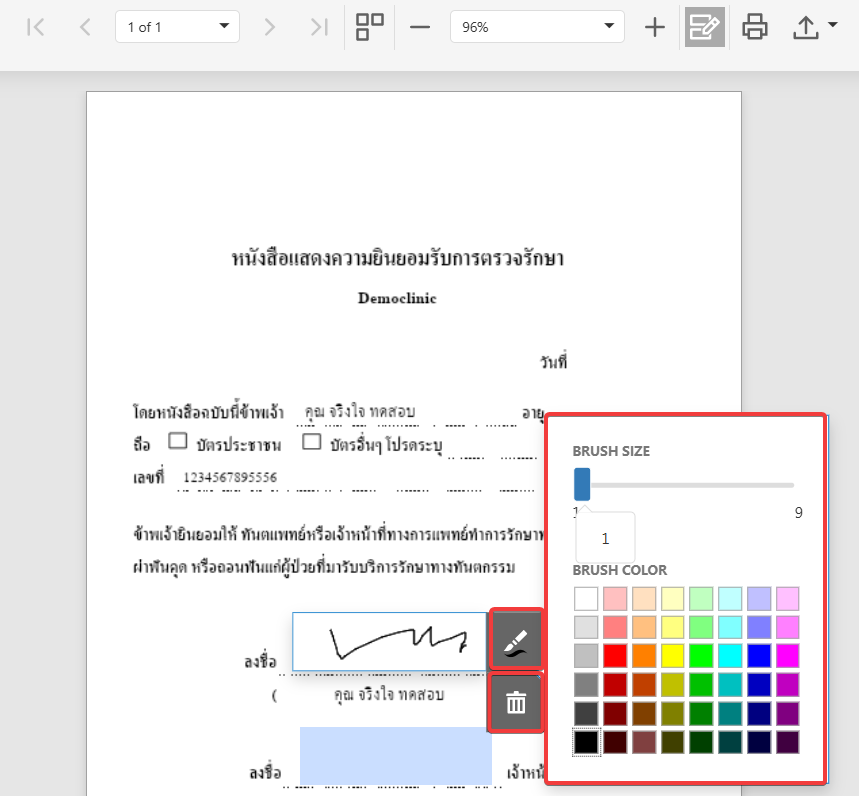
Task: Go to next page arrow
Action: [x=269, y=27]
